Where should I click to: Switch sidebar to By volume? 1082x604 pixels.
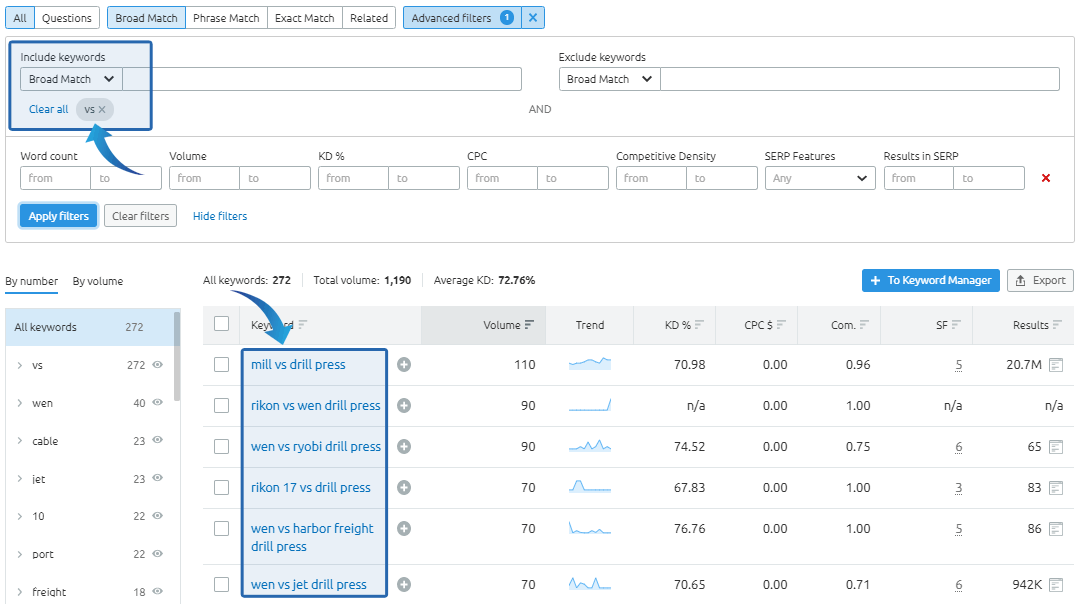point(98,281)
